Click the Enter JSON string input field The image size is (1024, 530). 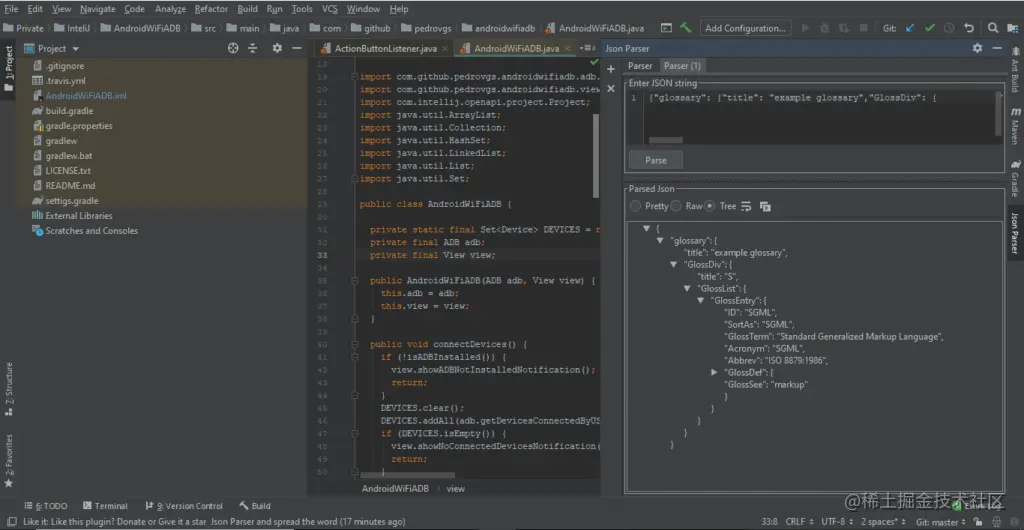click(814, 116)
